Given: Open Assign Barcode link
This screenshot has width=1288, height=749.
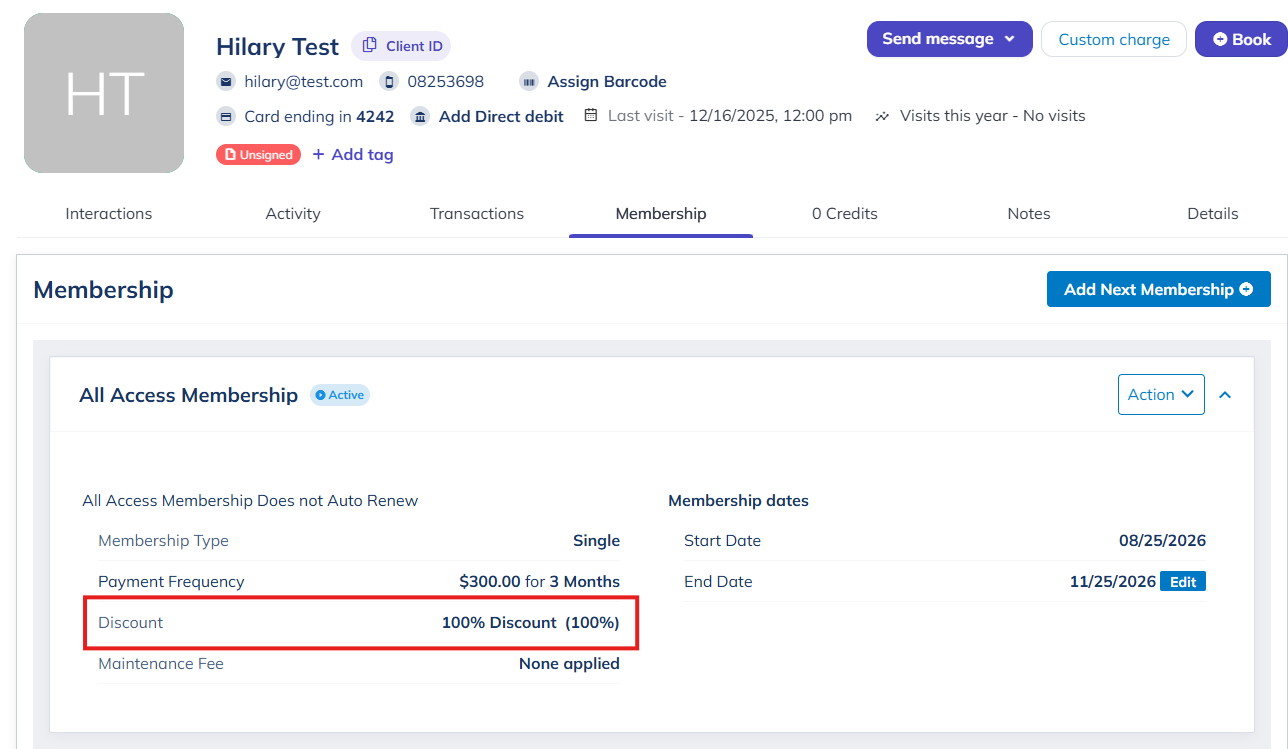Looking at the screenshot, I should [x=607, y=82].
